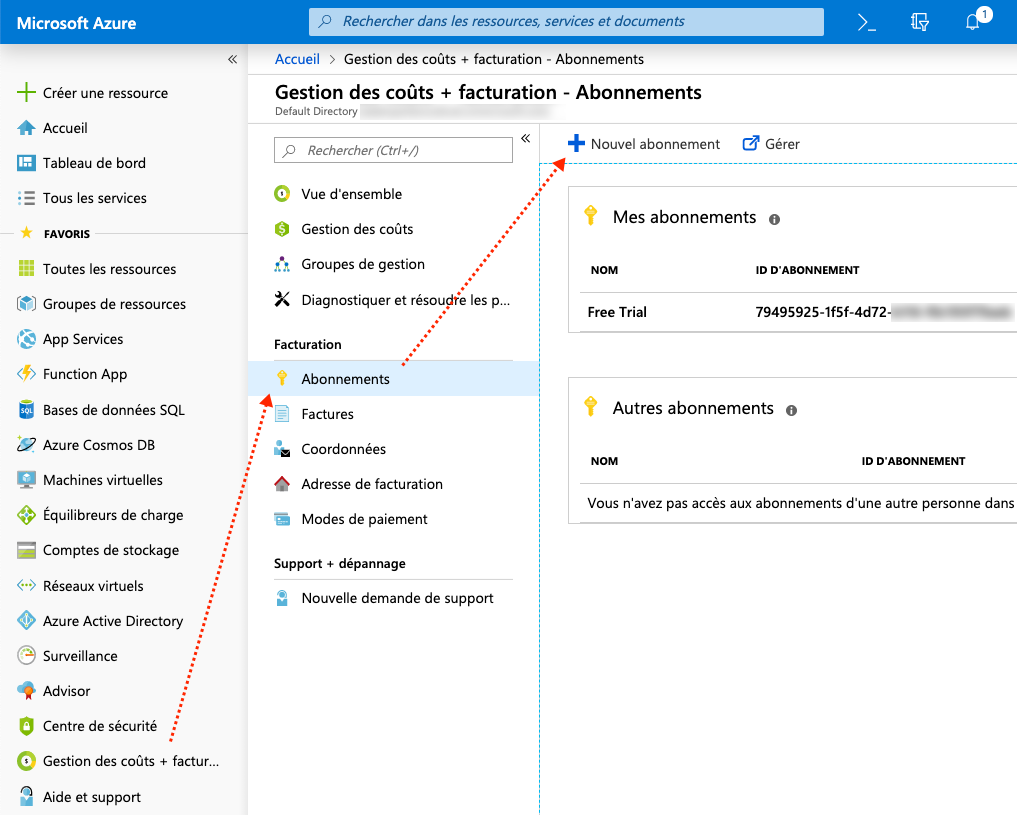
Task: Click the Accueil home icon in sidebar
Action: tap(26, 128)
